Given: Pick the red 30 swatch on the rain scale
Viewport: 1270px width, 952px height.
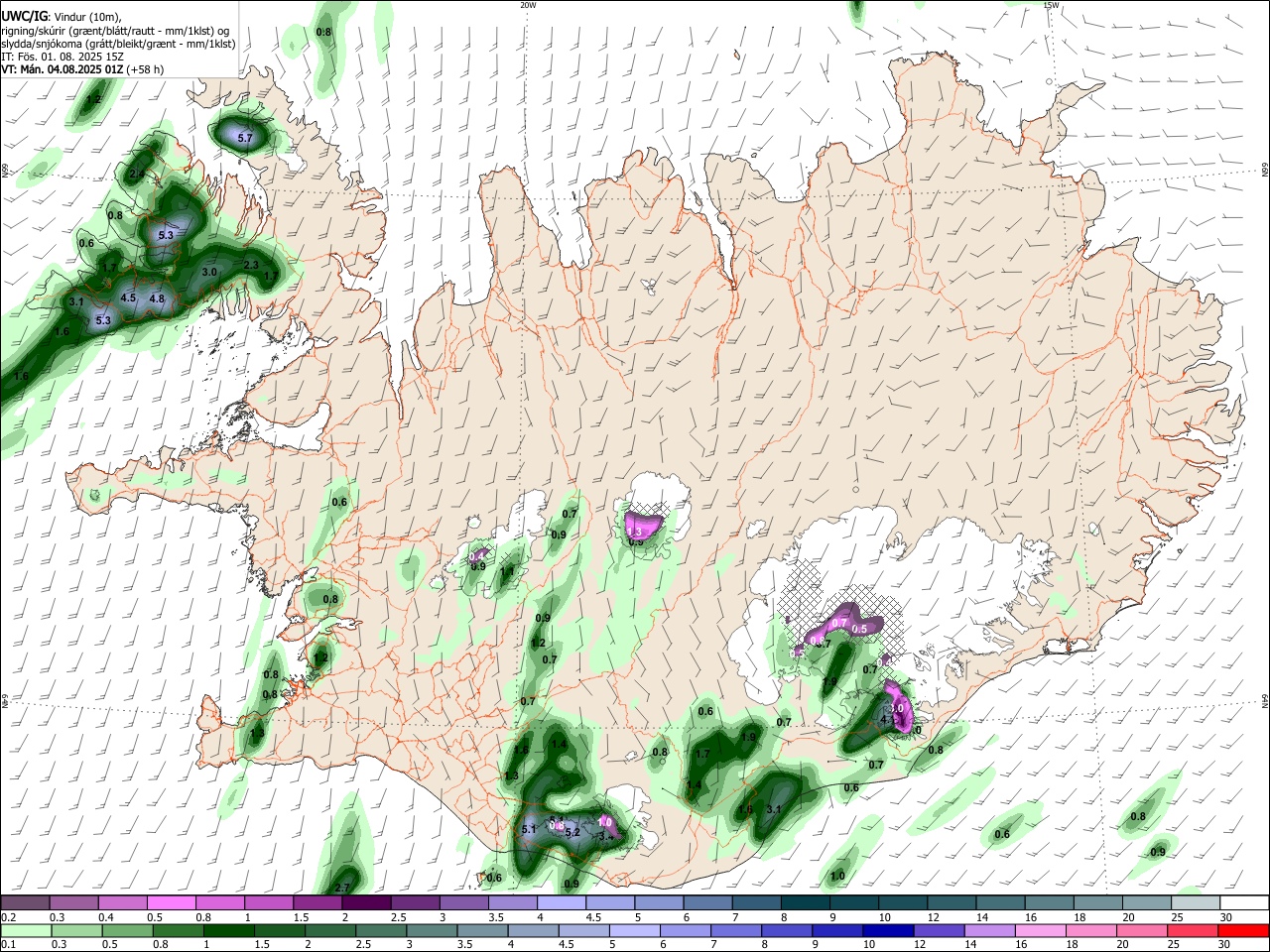Looking at the screenshot, I should click(1245, 931).
